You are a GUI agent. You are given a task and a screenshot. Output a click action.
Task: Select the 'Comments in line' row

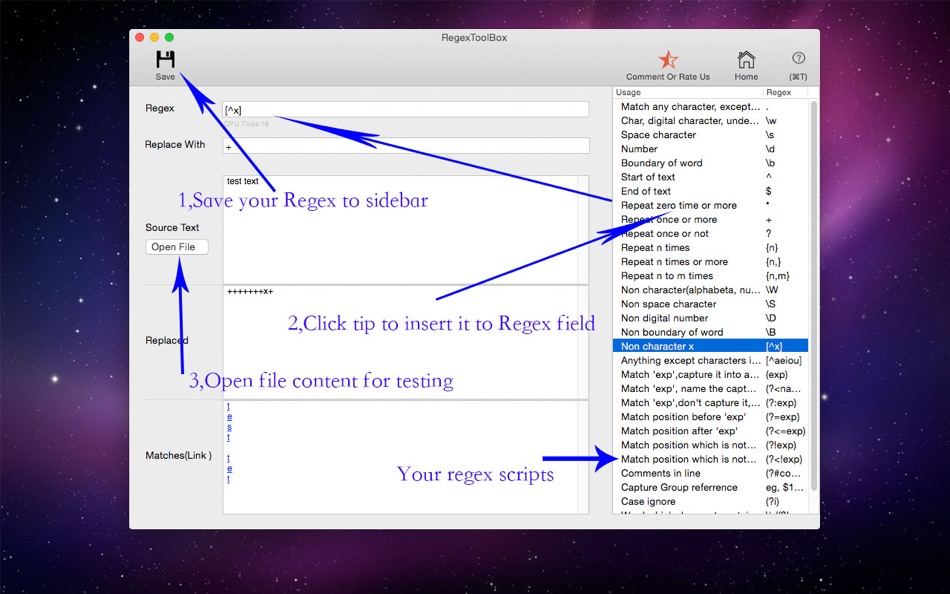(x=710, y=473)
